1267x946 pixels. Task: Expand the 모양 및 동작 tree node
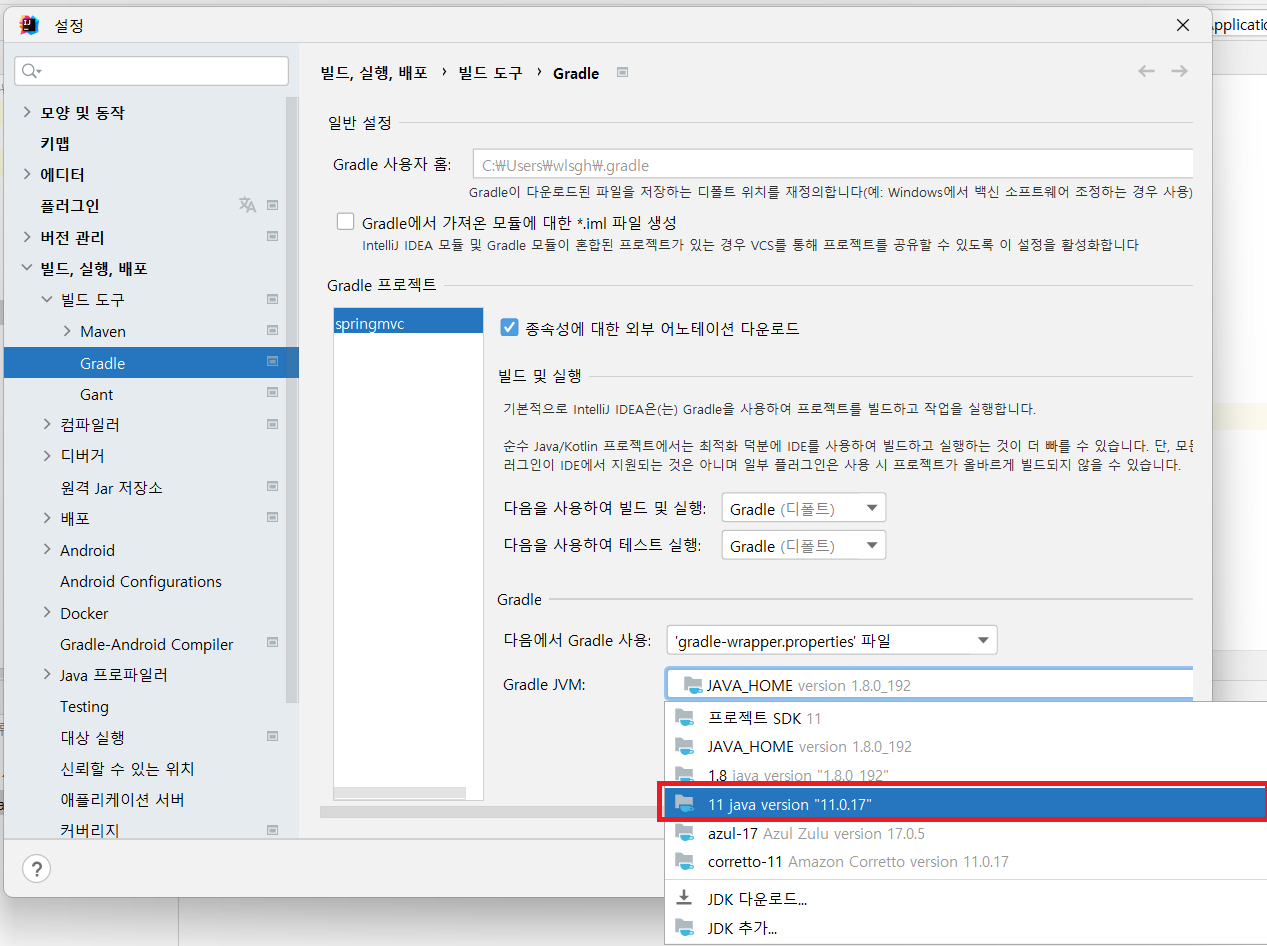[27, 112]
